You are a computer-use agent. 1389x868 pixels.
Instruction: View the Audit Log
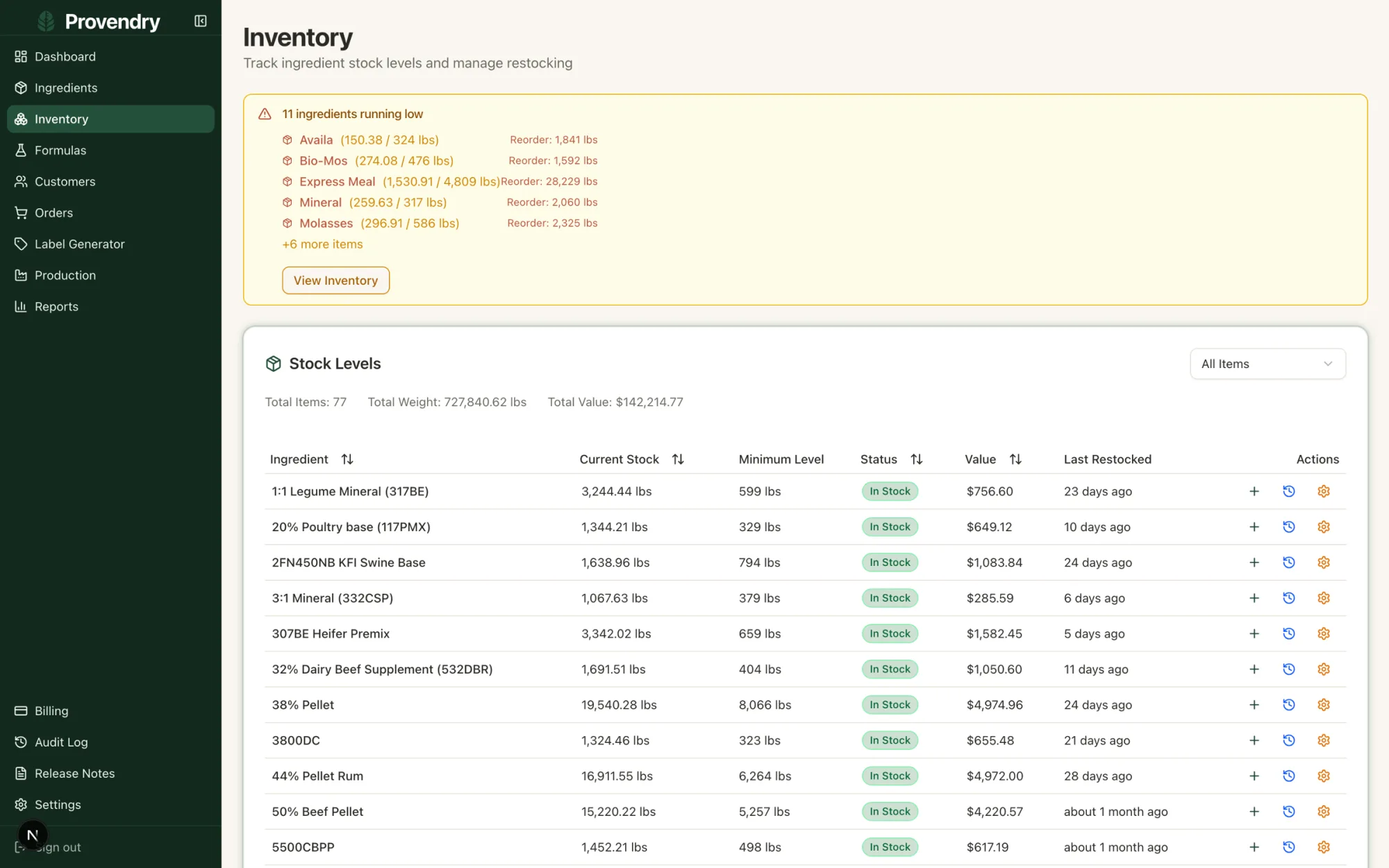pyautogui.click(x=110, y=742)
